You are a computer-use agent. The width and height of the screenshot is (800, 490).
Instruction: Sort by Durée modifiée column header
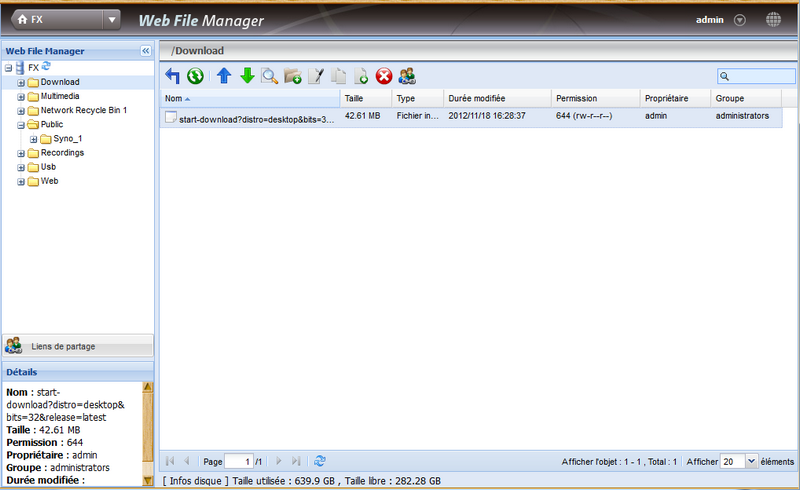[497, 99]
